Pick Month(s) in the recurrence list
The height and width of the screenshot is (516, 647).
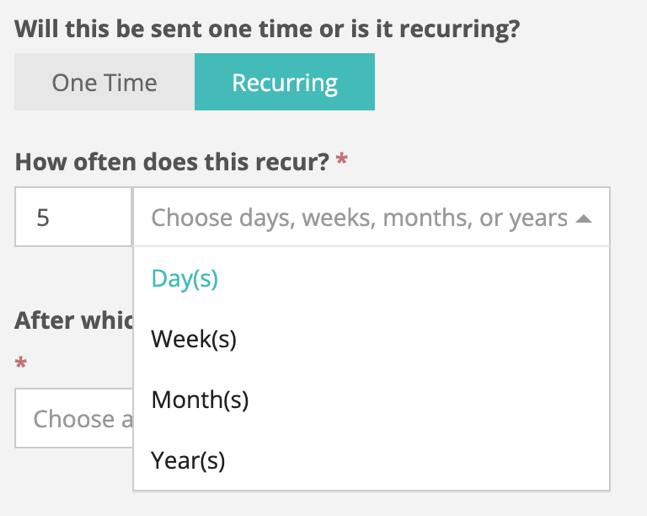pos(200,400)
